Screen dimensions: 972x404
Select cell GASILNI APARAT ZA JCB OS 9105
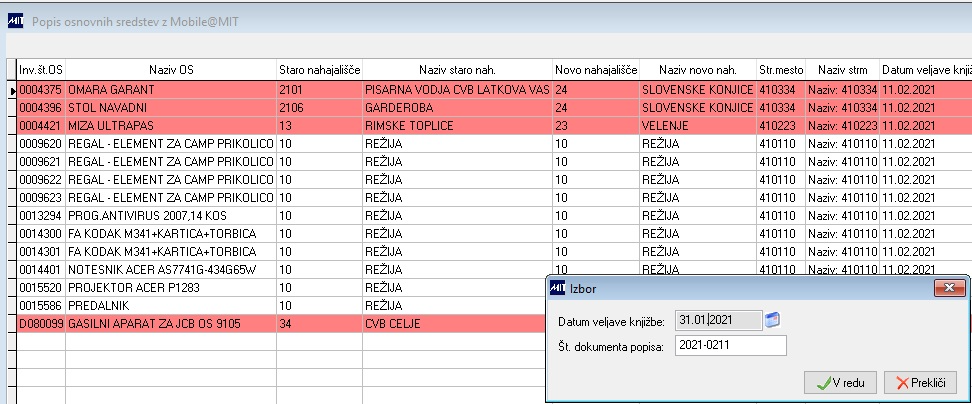[171, 323]
